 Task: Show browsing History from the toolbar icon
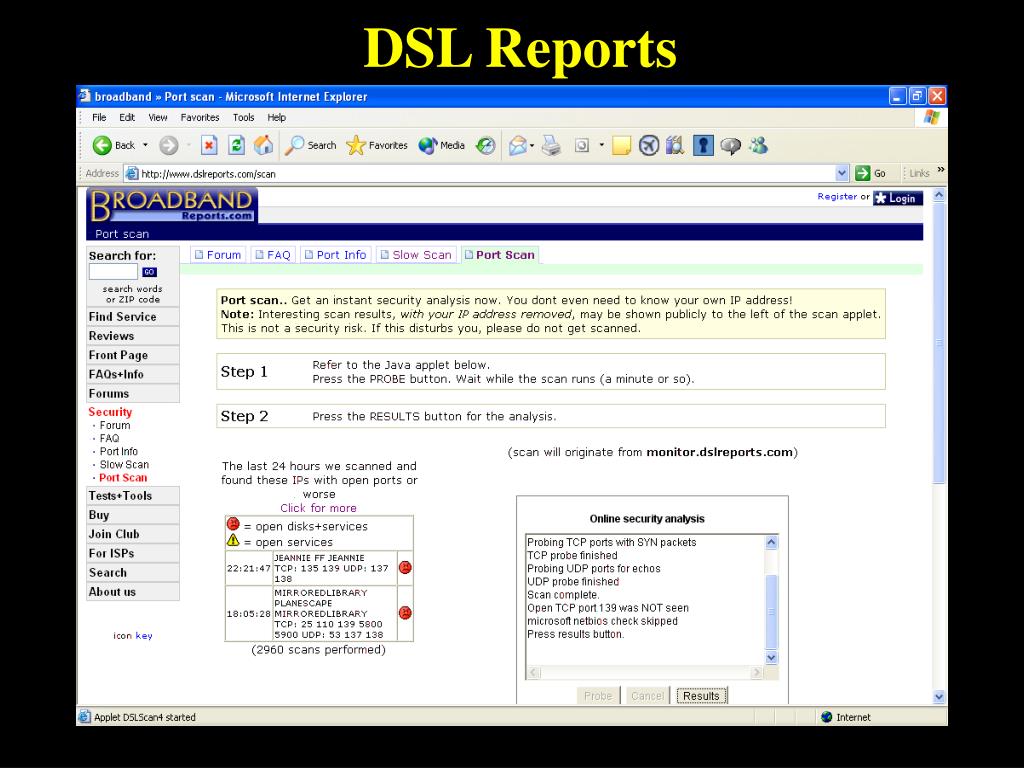485,145
